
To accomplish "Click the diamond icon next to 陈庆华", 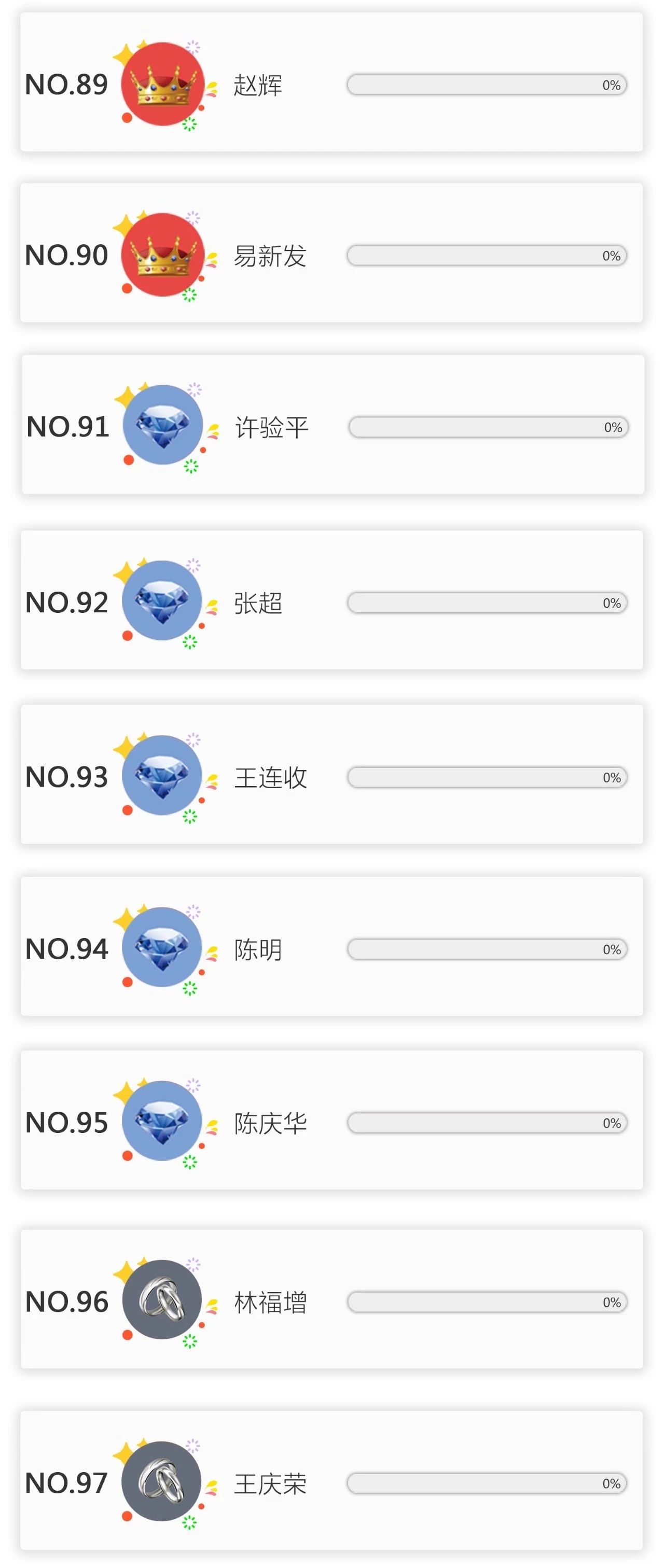I will click(162, 1121).
